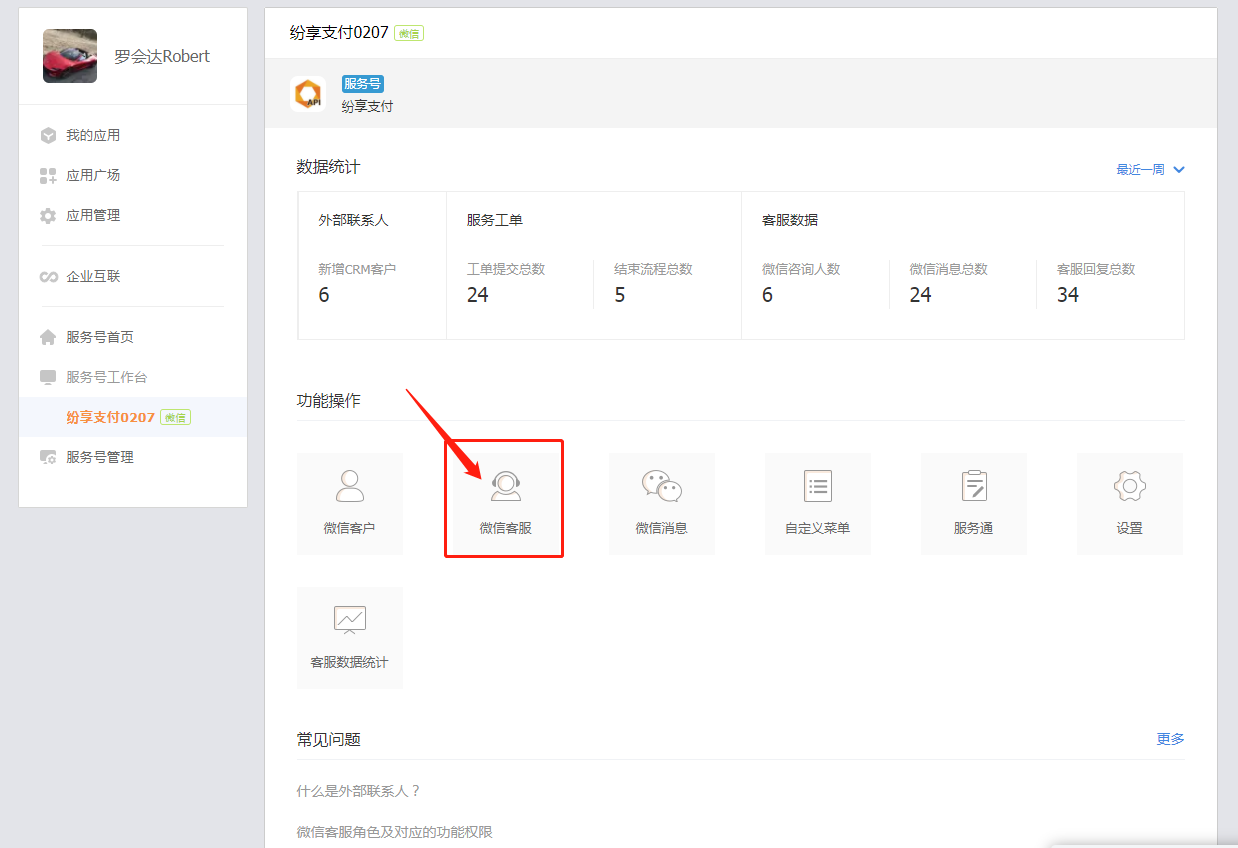This screenshot has height=848, width=1238.
Task: Open the 服务通 clipboard icon
Action: point(973,487)
